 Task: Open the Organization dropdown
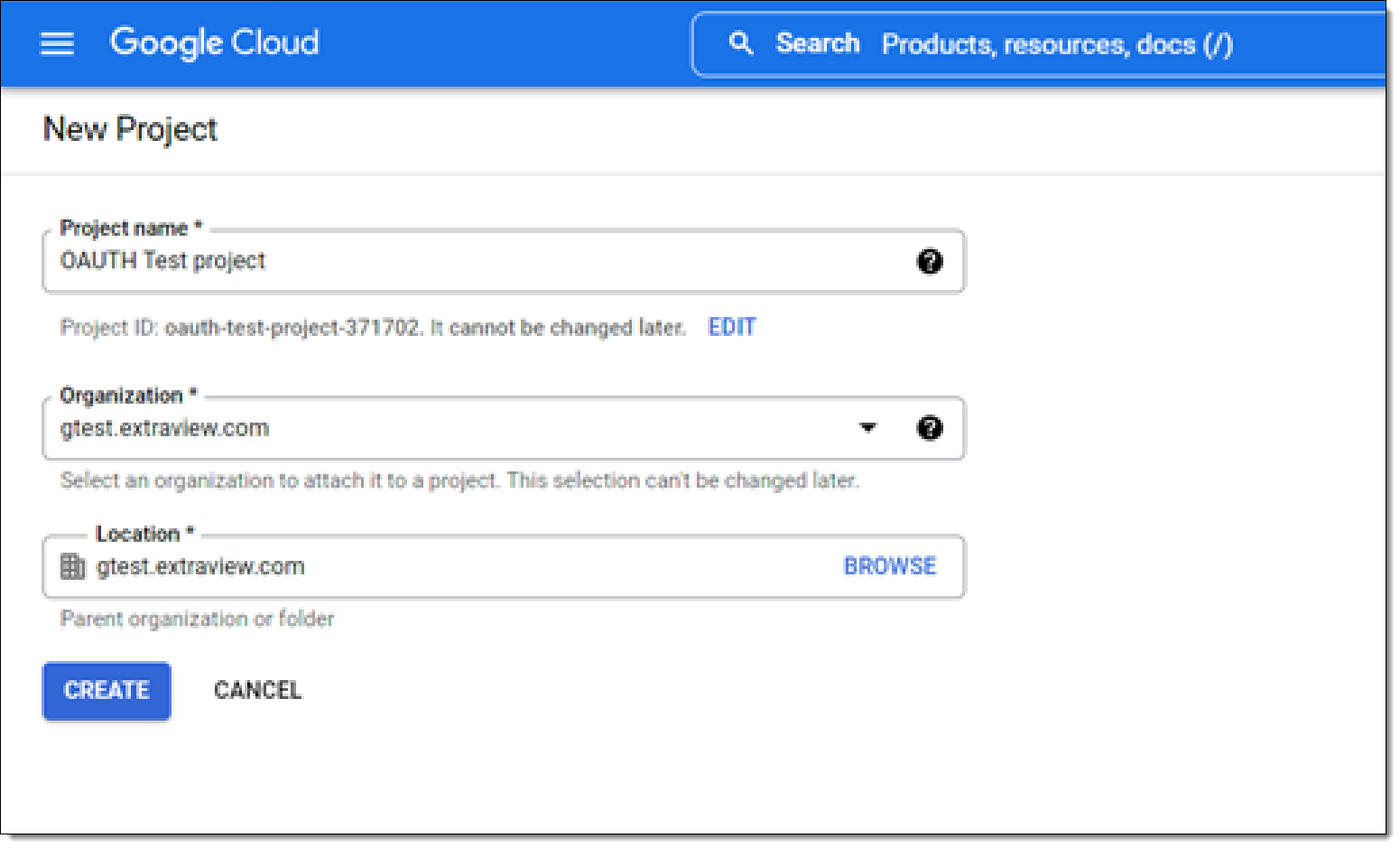pos(504,428)
